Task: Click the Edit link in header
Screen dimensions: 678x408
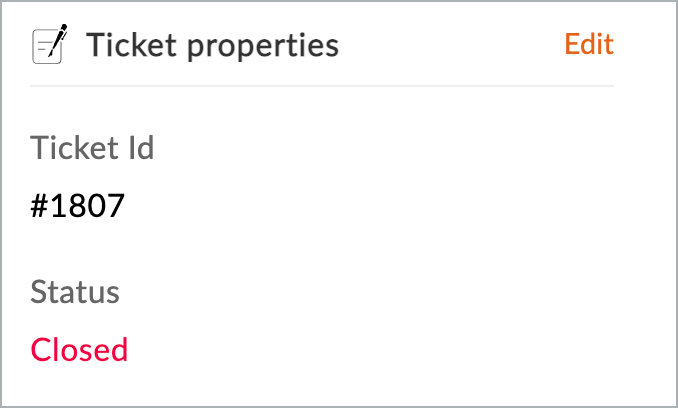Action: coord(588,45)
